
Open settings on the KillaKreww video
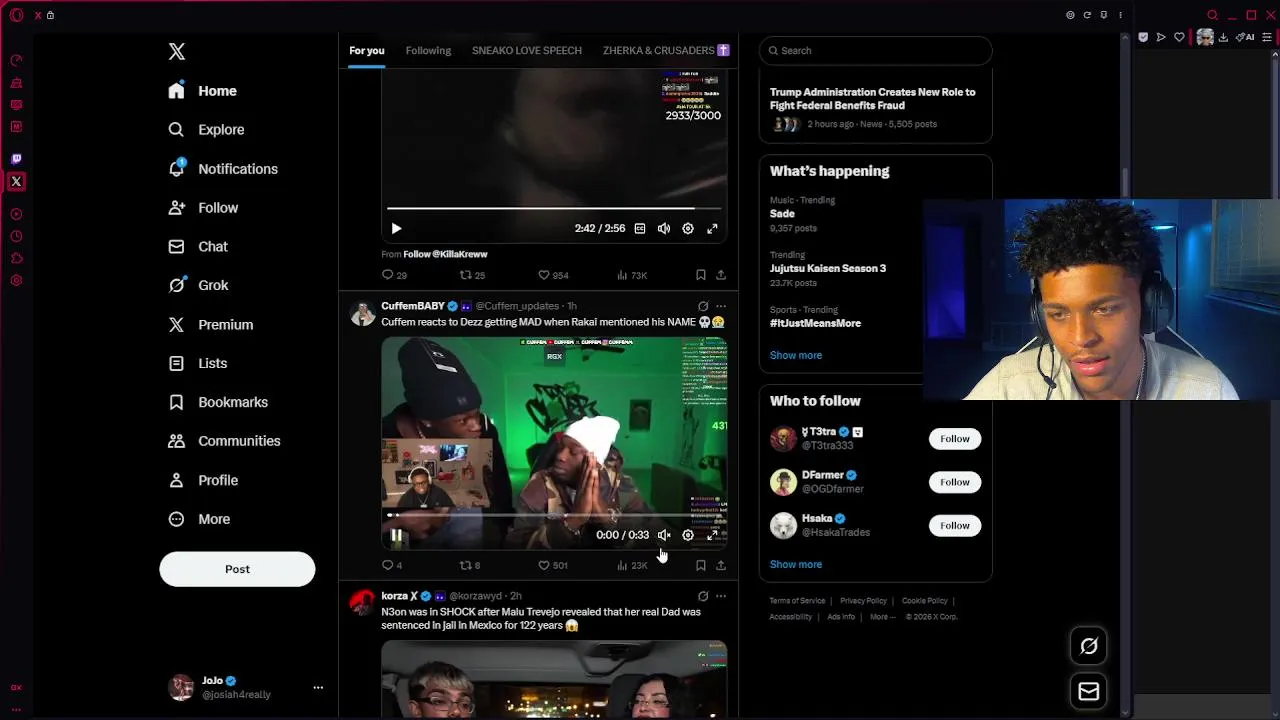click(x=688, y=228)
